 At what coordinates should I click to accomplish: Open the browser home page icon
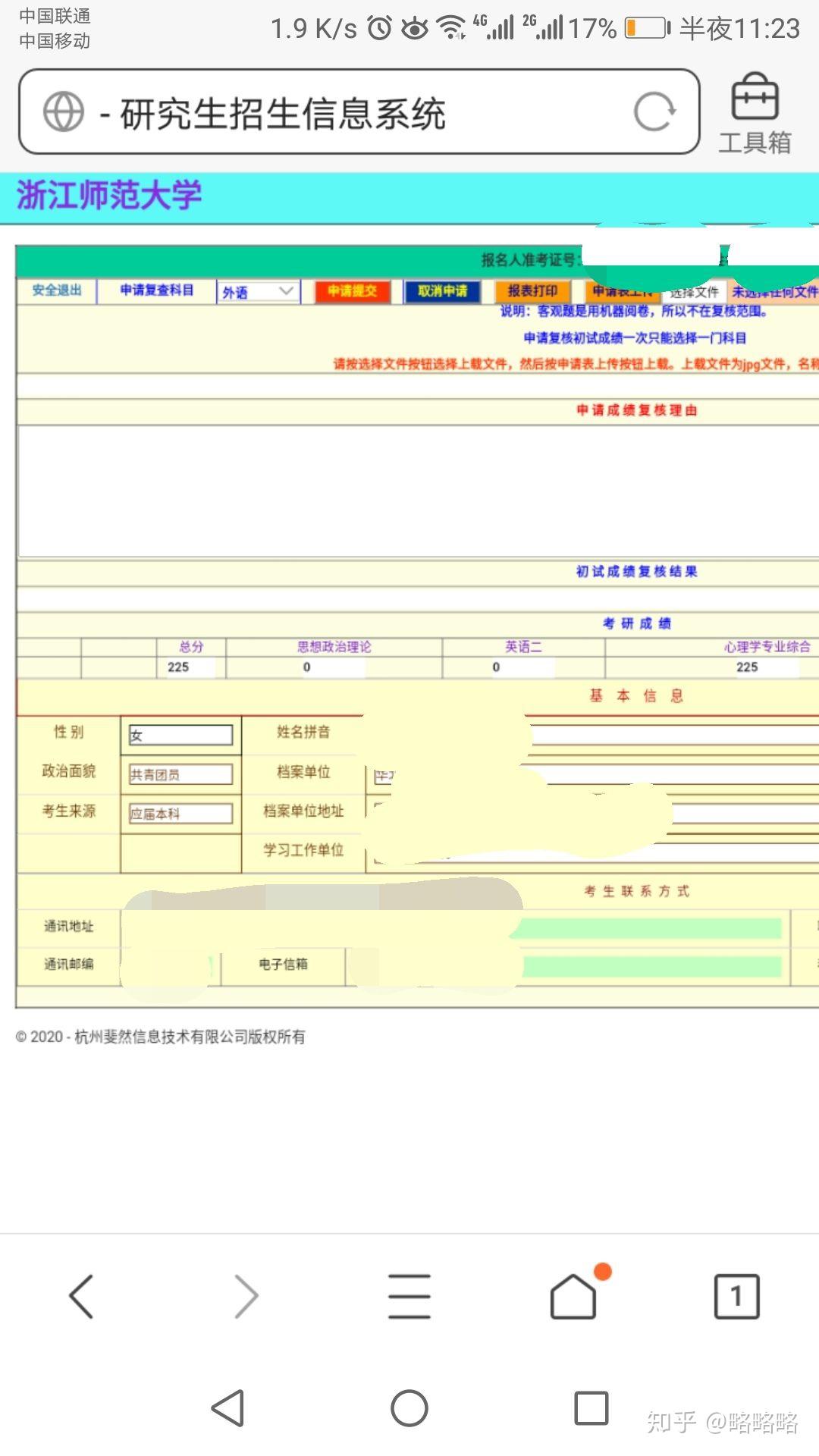click(574, 1296)
